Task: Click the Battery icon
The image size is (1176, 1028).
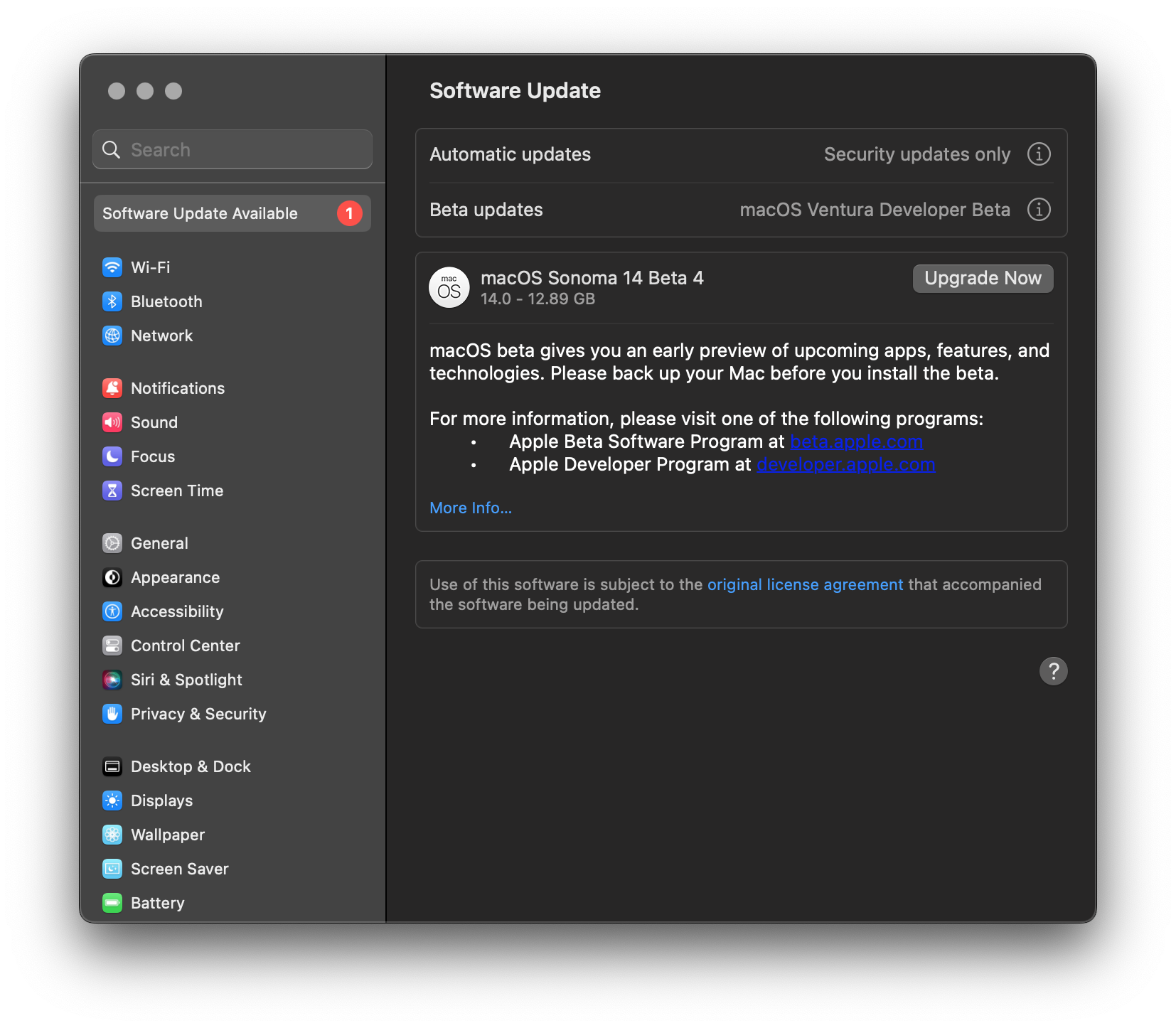Action: [112, 903]
